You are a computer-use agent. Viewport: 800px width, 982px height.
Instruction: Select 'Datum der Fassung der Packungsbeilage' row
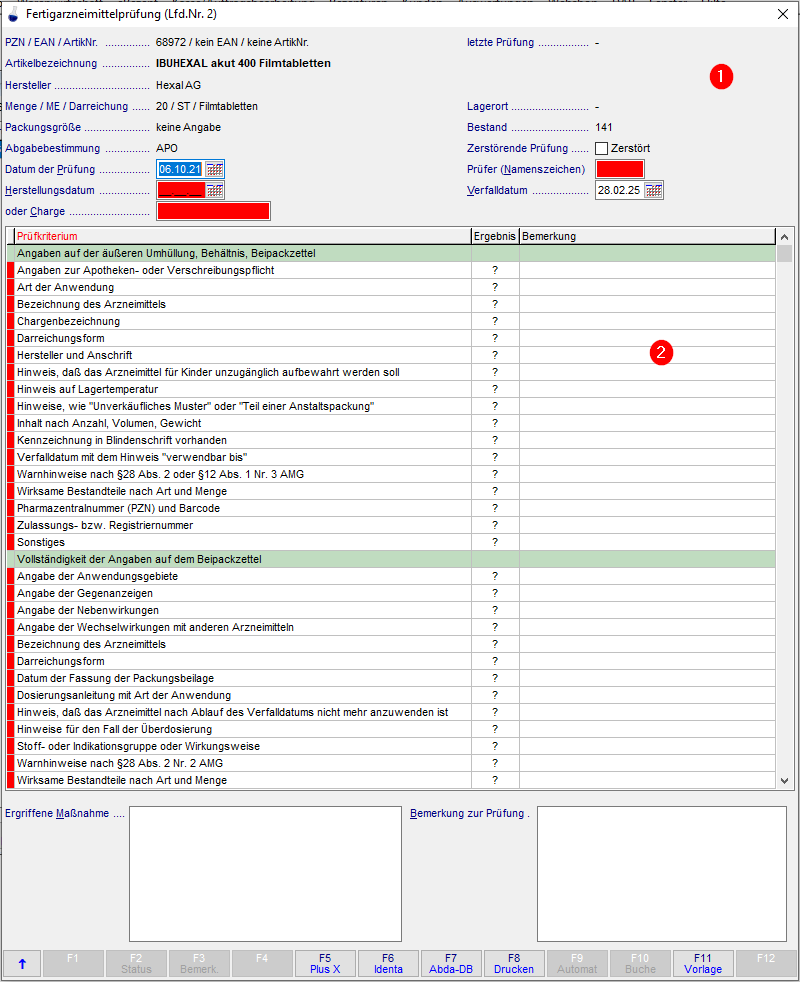[391, 678]
